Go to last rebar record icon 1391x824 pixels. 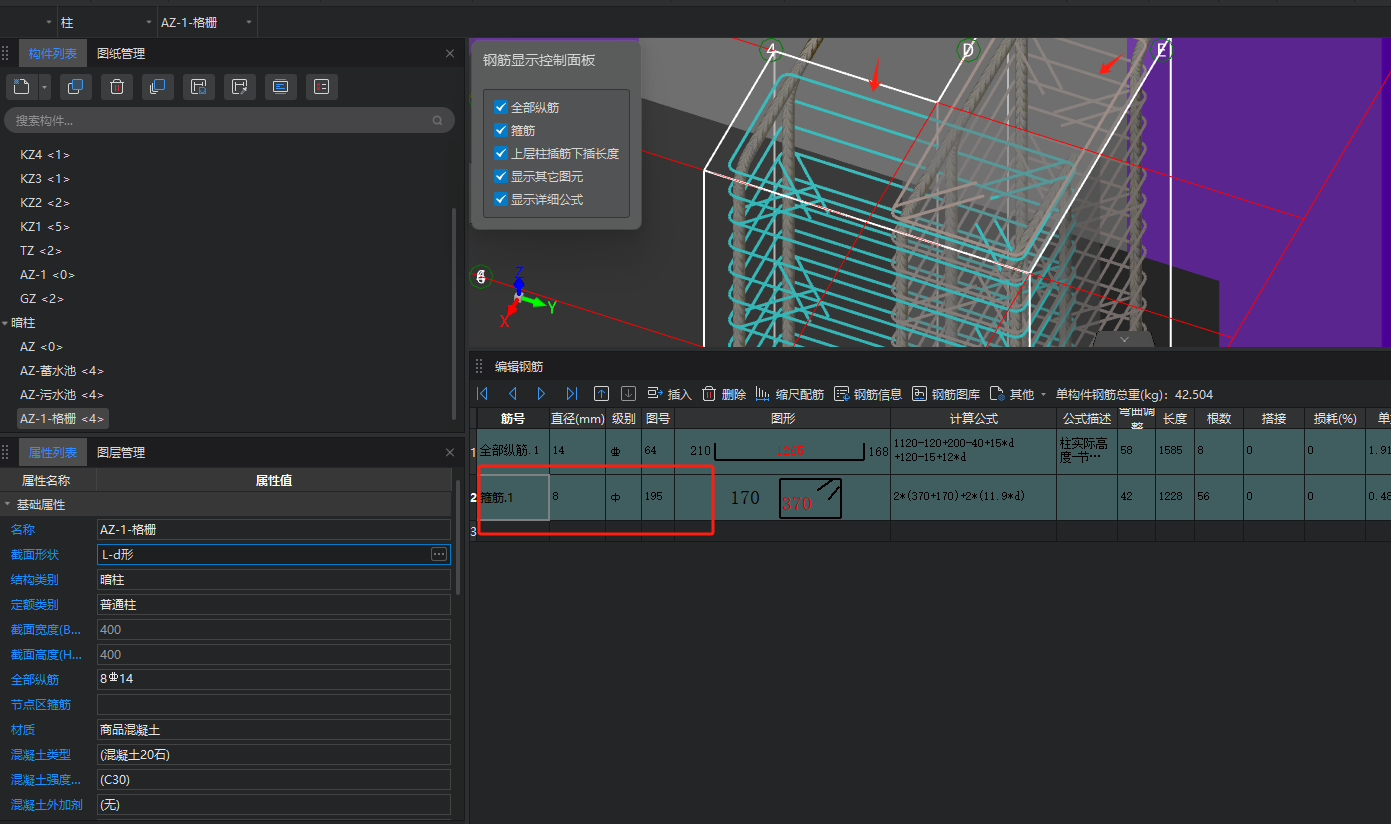click(572, 394)
